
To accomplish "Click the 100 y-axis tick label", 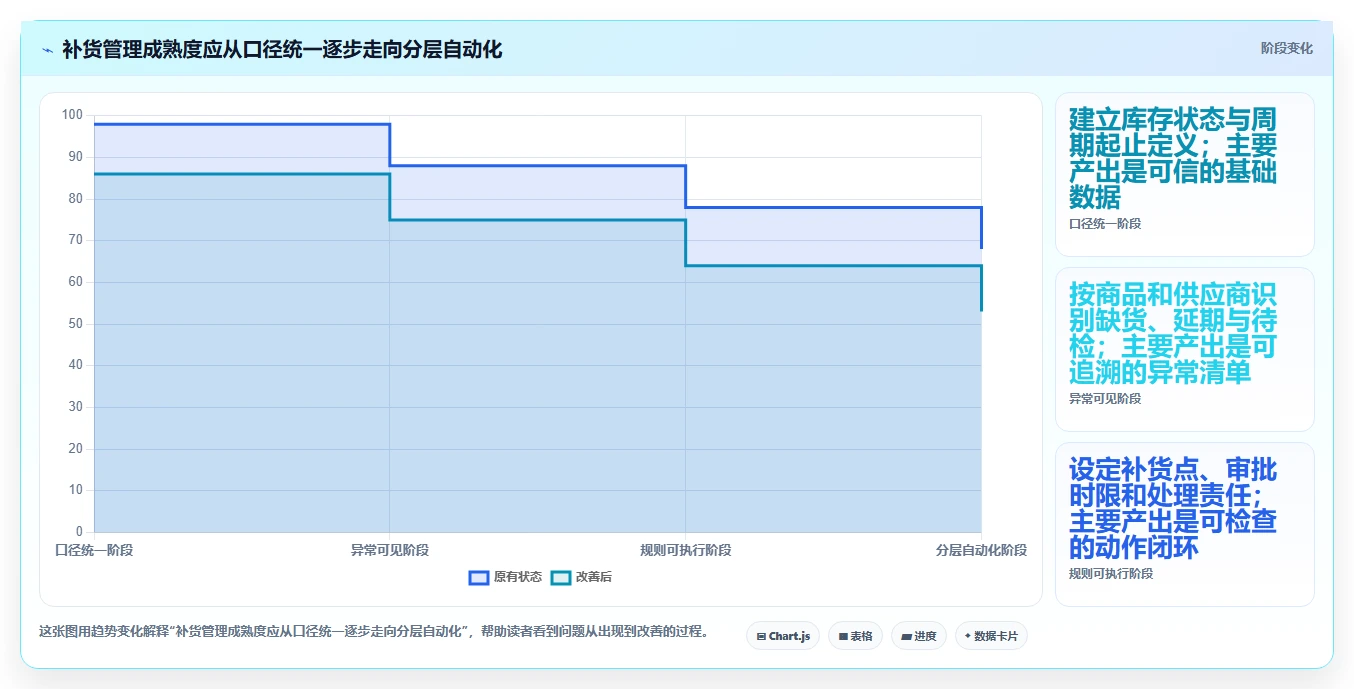I will [72, 115].
